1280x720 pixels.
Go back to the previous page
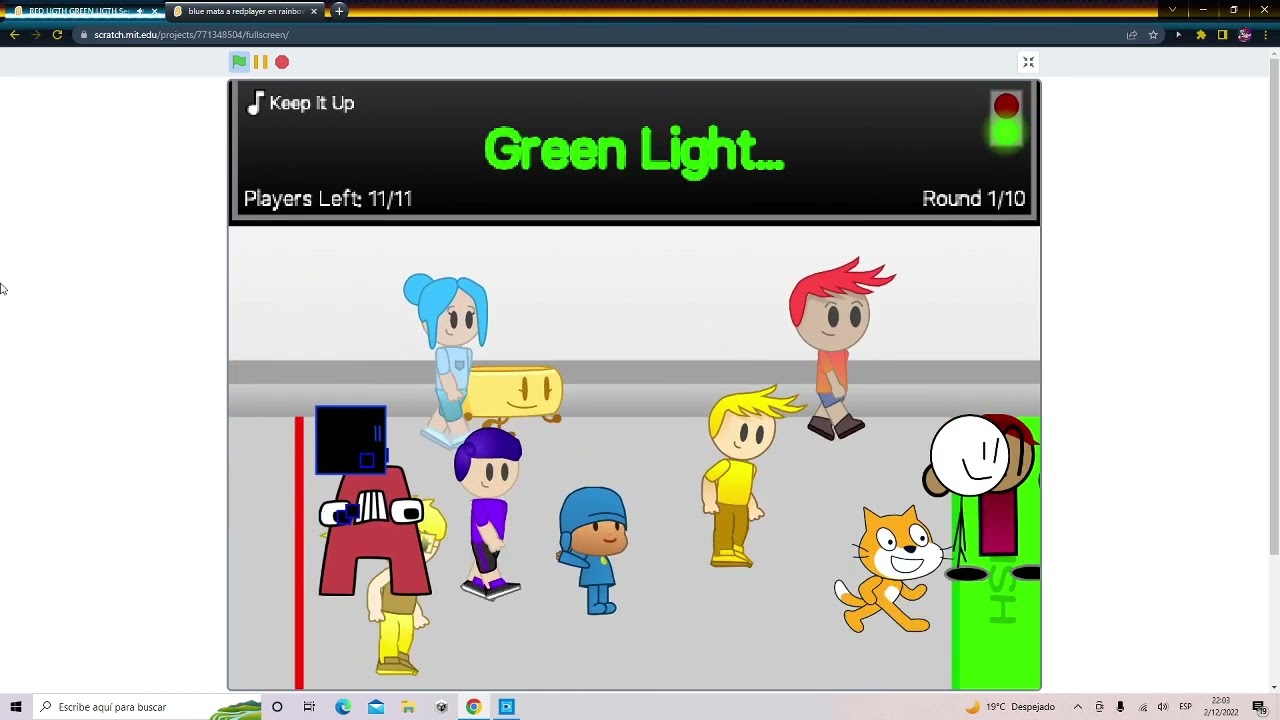14,35
